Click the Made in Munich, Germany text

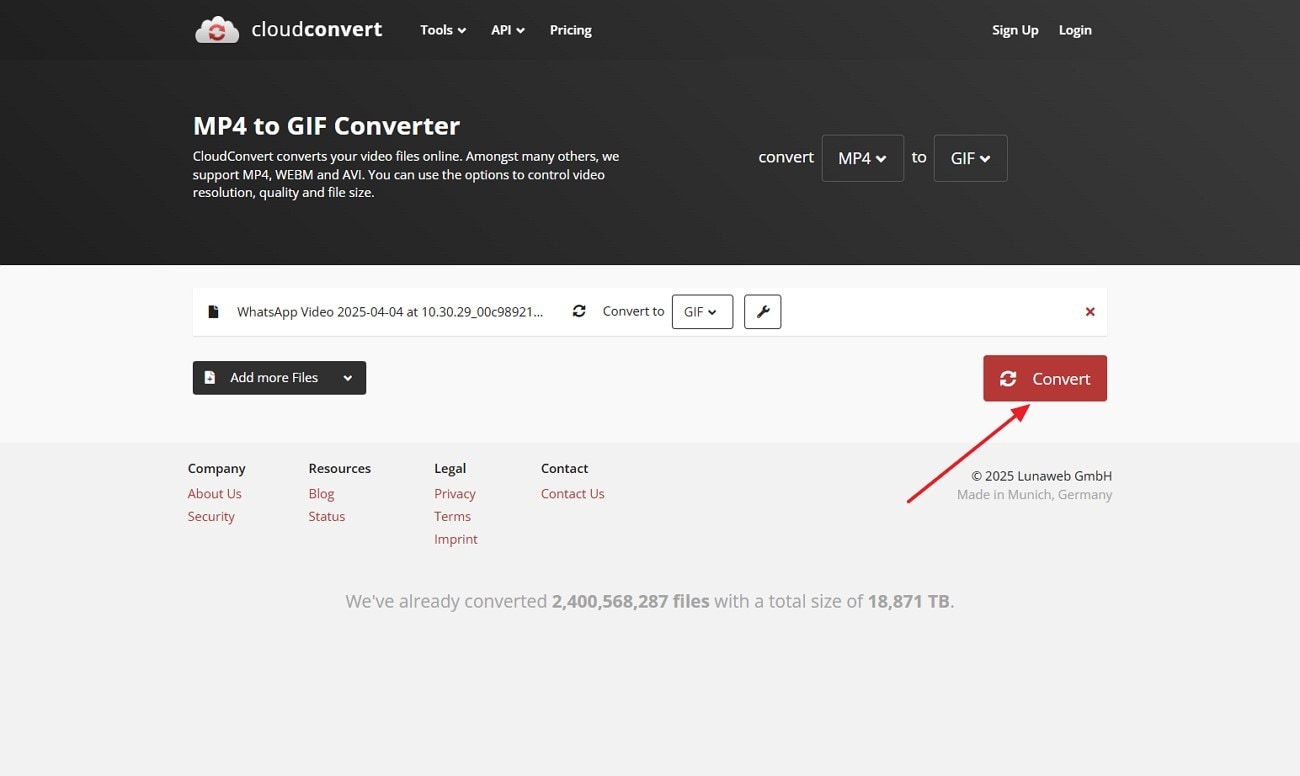[x=1034, y=495]
